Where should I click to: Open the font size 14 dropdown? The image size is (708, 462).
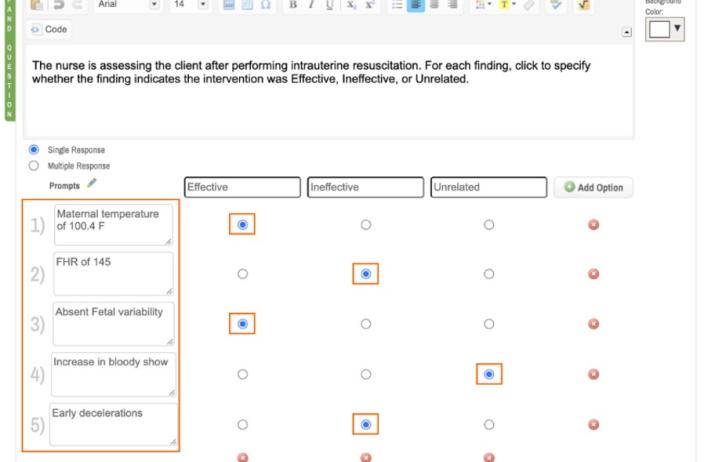tap(189, 5)
